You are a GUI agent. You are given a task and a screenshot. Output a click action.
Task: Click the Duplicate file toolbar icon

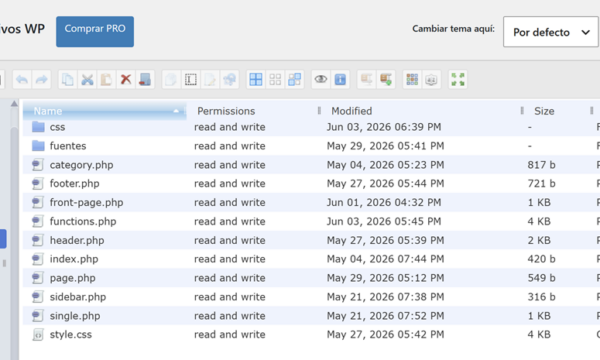click(x=171, y=80)
